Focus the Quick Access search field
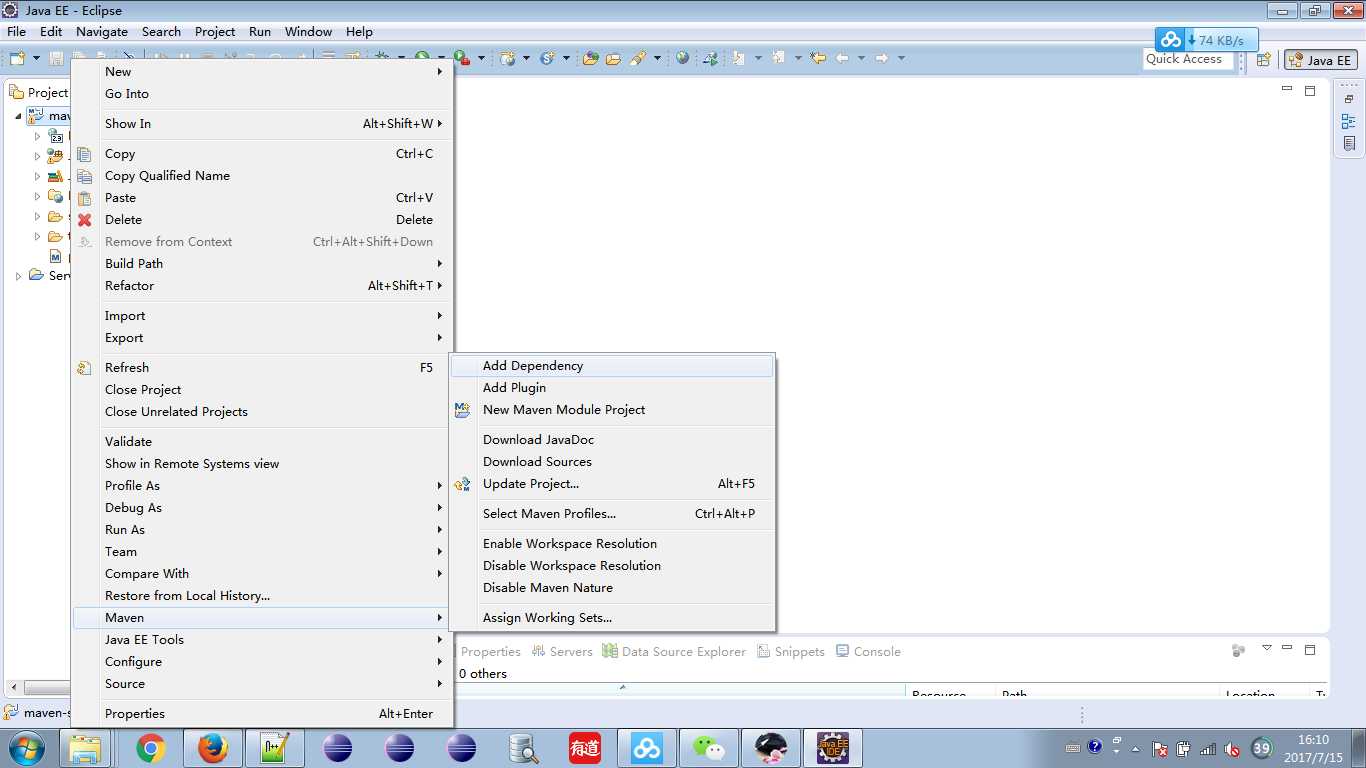This screenshot has height=768, width=1366. click(x=1190, y=59)
